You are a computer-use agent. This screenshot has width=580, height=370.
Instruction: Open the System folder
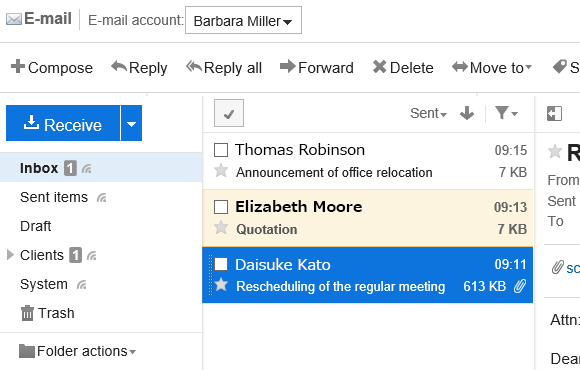(44, 284)
